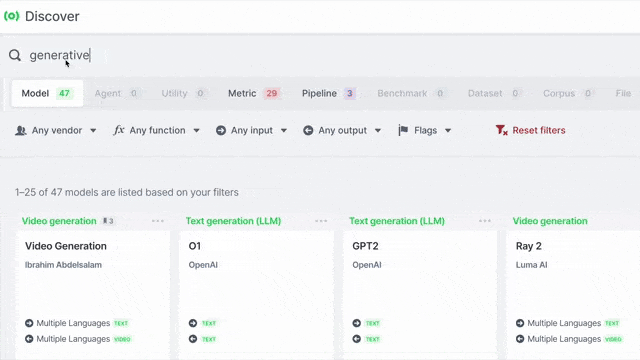Screen dimensions: 640x360
Task: Switch to the Model tab
Action: point(47,93)
